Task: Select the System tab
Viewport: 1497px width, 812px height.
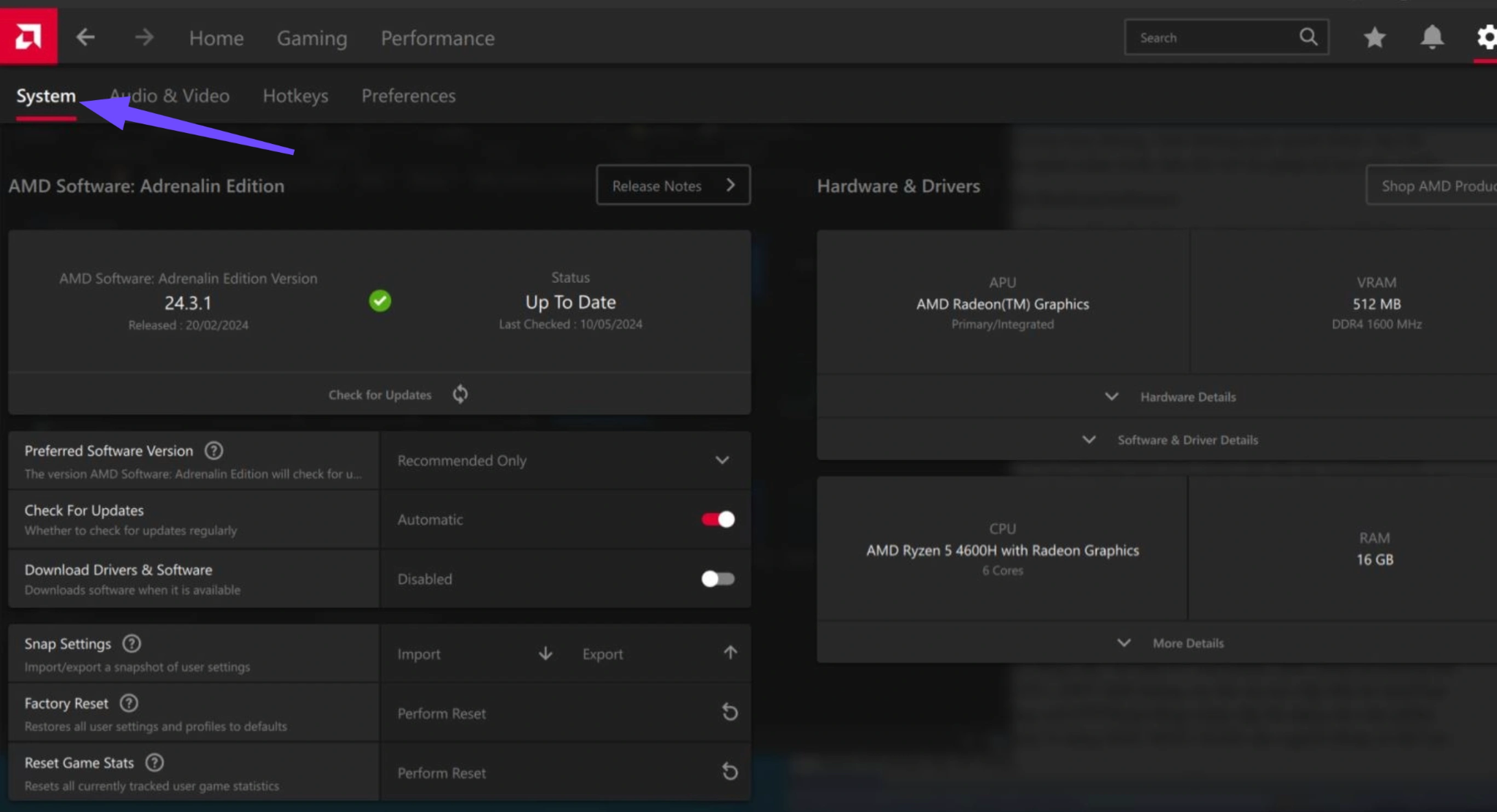Action: [46, 96]
